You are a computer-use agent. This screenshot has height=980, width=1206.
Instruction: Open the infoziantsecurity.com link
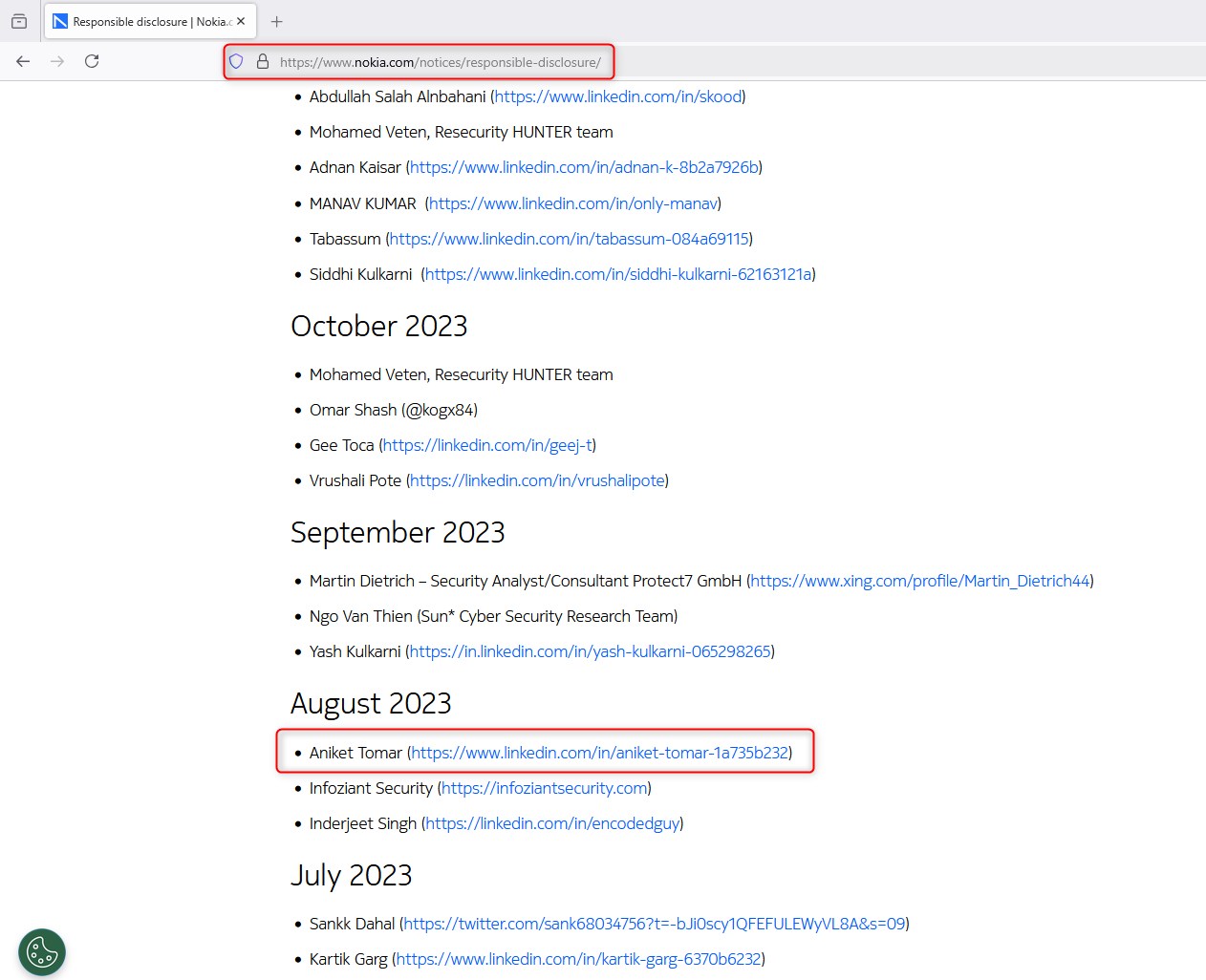pyautogui.click(x=545, y=788)
